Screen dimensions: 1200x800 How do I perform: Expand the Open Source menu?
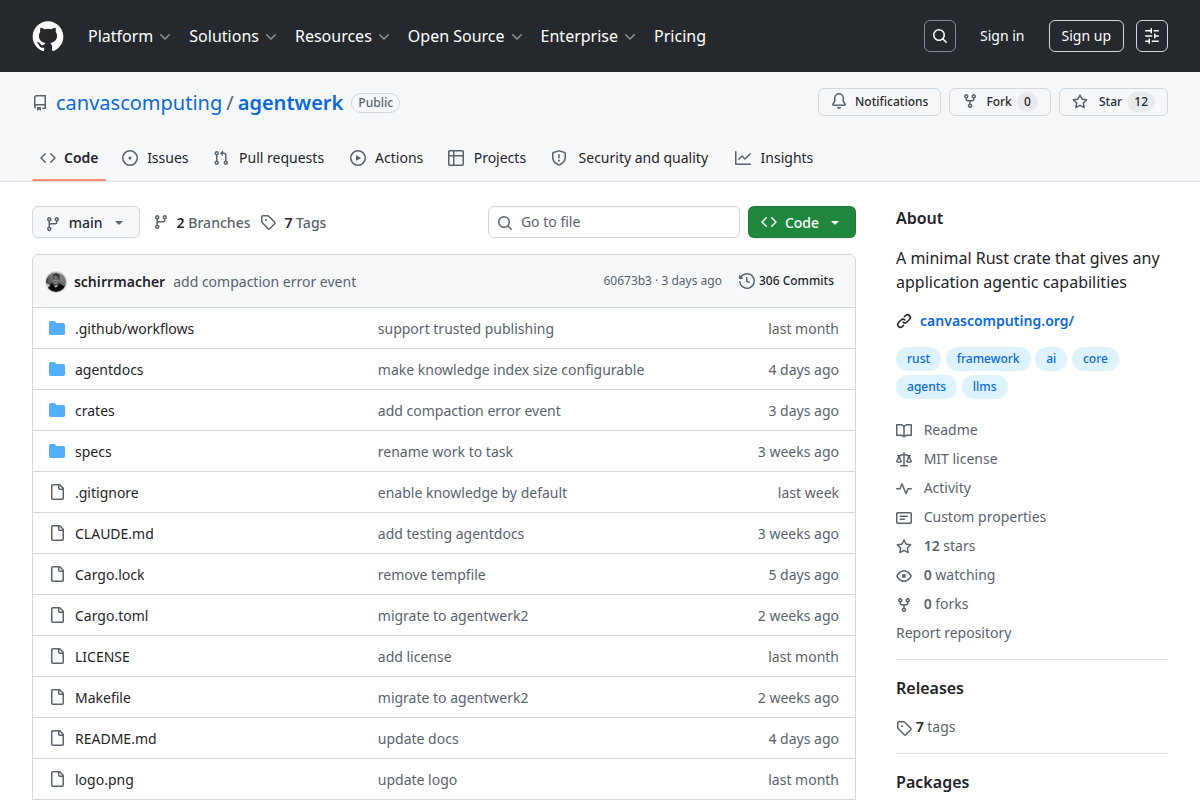[x=465, y=36]
